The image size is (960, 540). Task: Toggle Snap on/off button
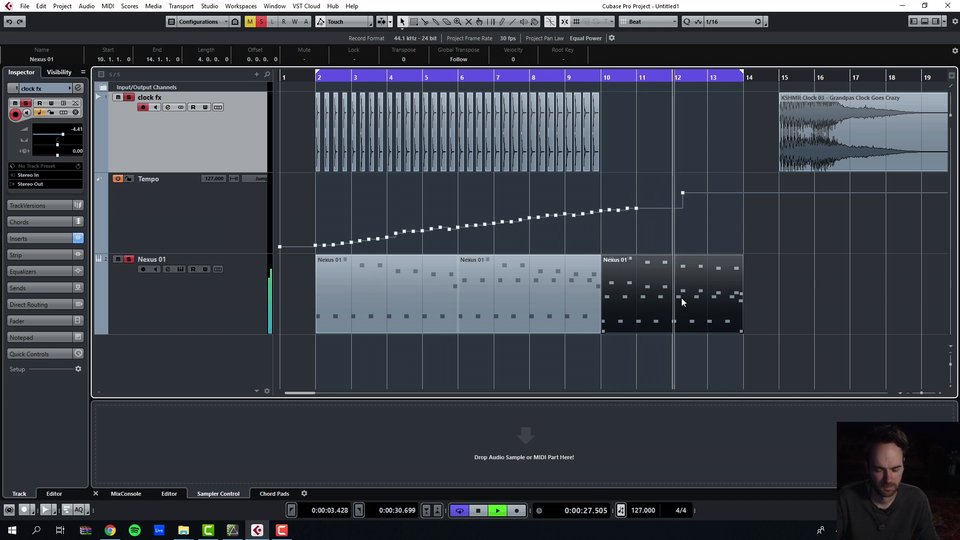[564, 21]
